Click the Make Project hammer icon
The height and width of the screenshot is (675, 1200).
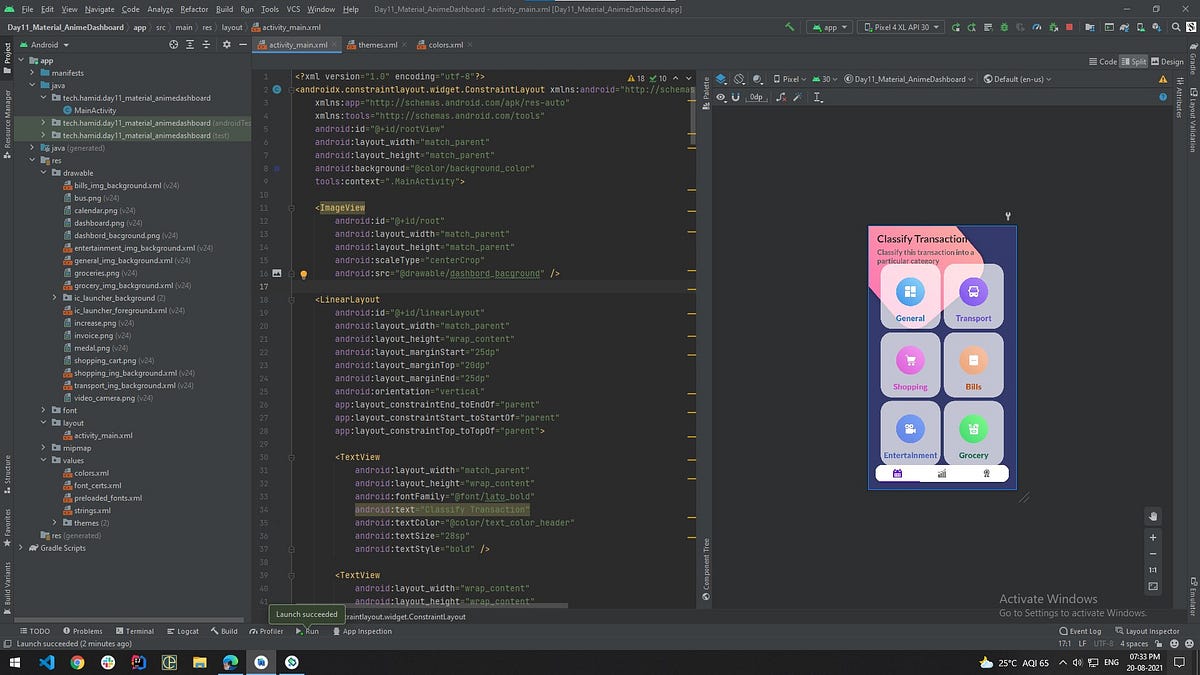pyautogui.click(x=790, y=27)
